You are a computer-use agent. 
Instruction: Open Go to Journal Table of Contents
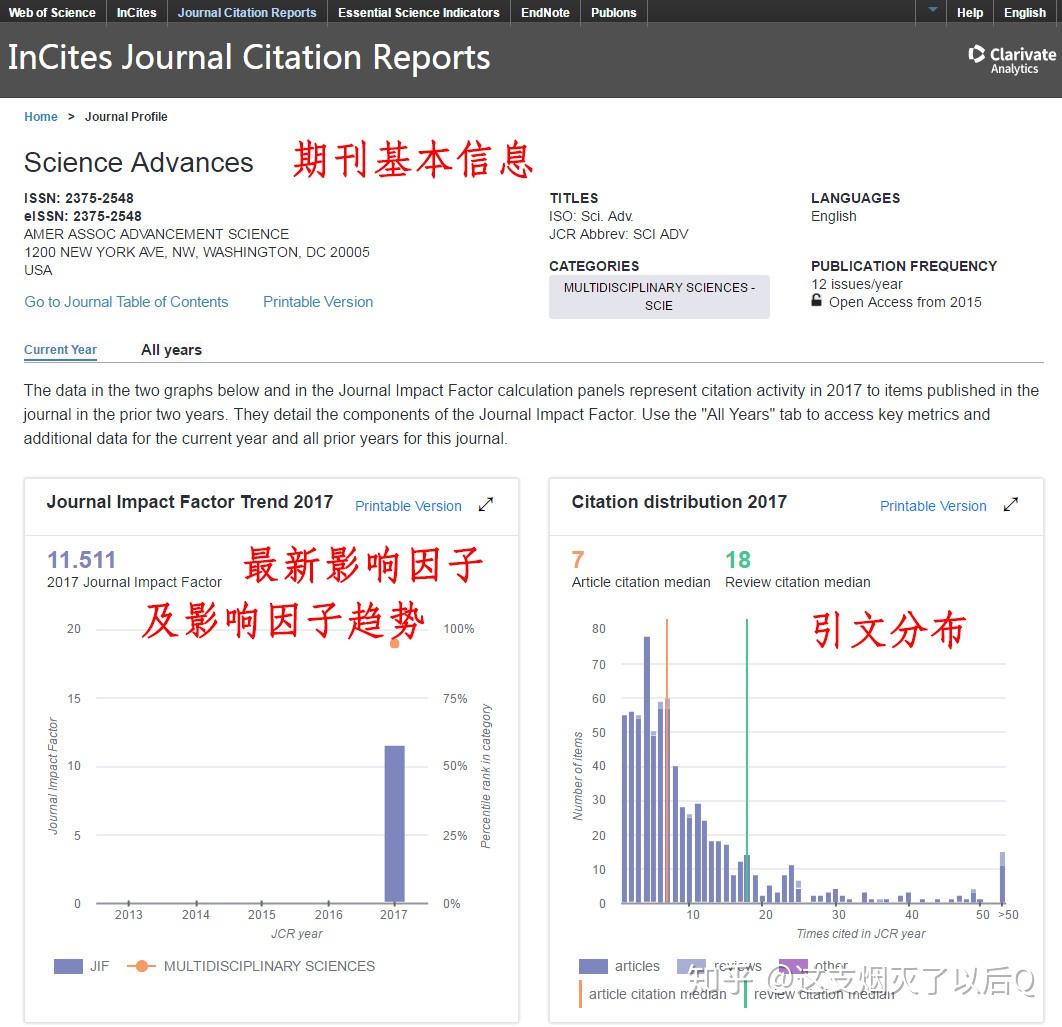pyautogui.click(x=126, y=301)
